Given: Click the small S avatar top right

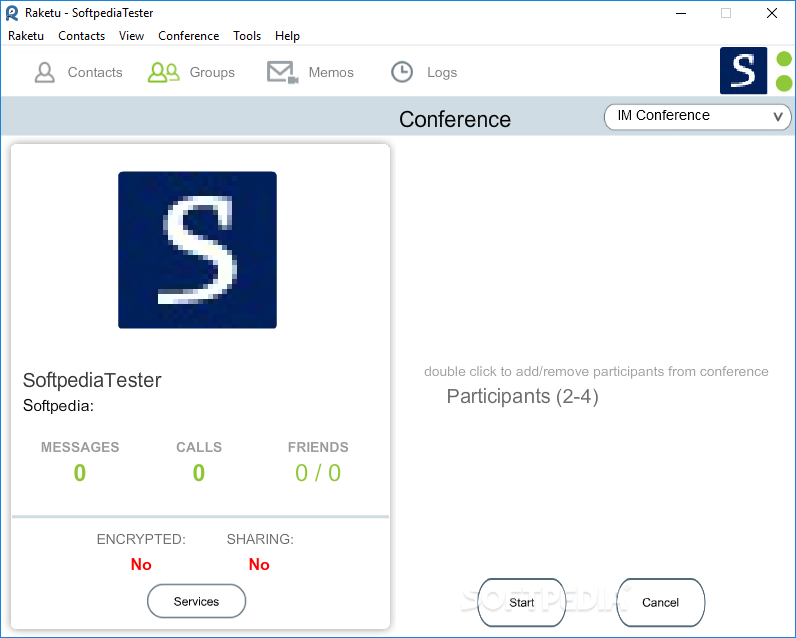Looking at the screenshot, I should (x=743, y=71).
